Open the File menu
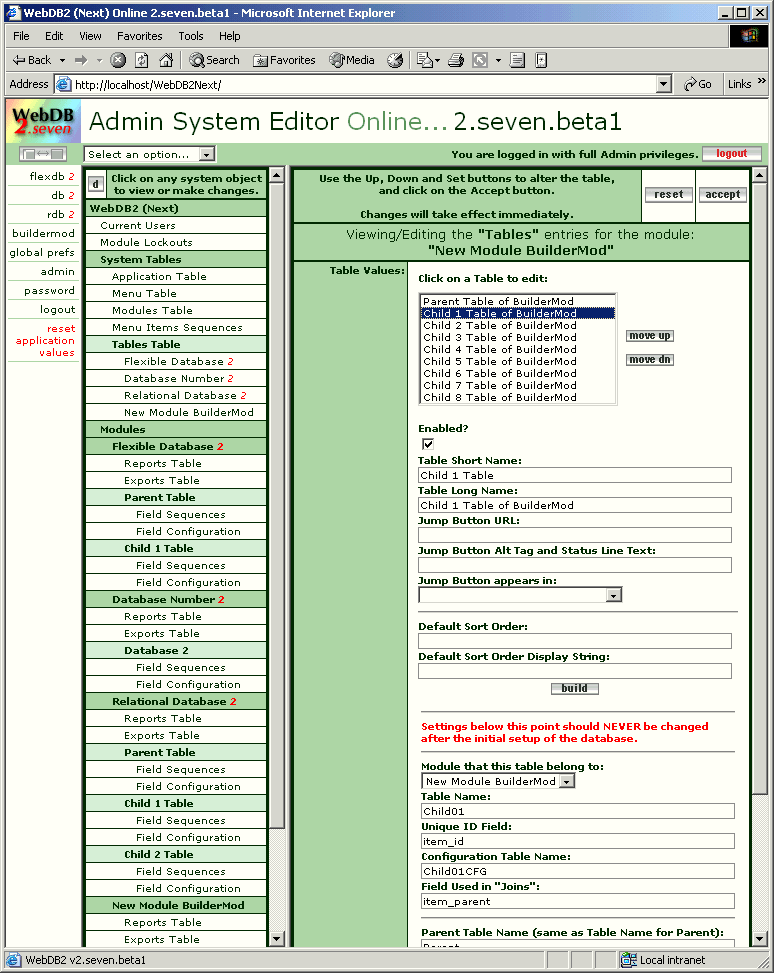Screen dimensions: 774x973 tap(21, 36)
